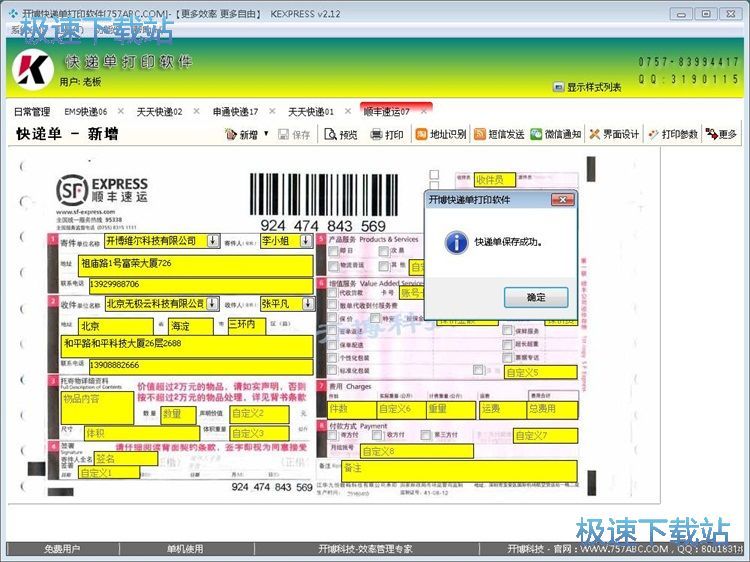Switch to 天天快递02 tab
Viewport: 750px width, 562px height.
[159, 112]
